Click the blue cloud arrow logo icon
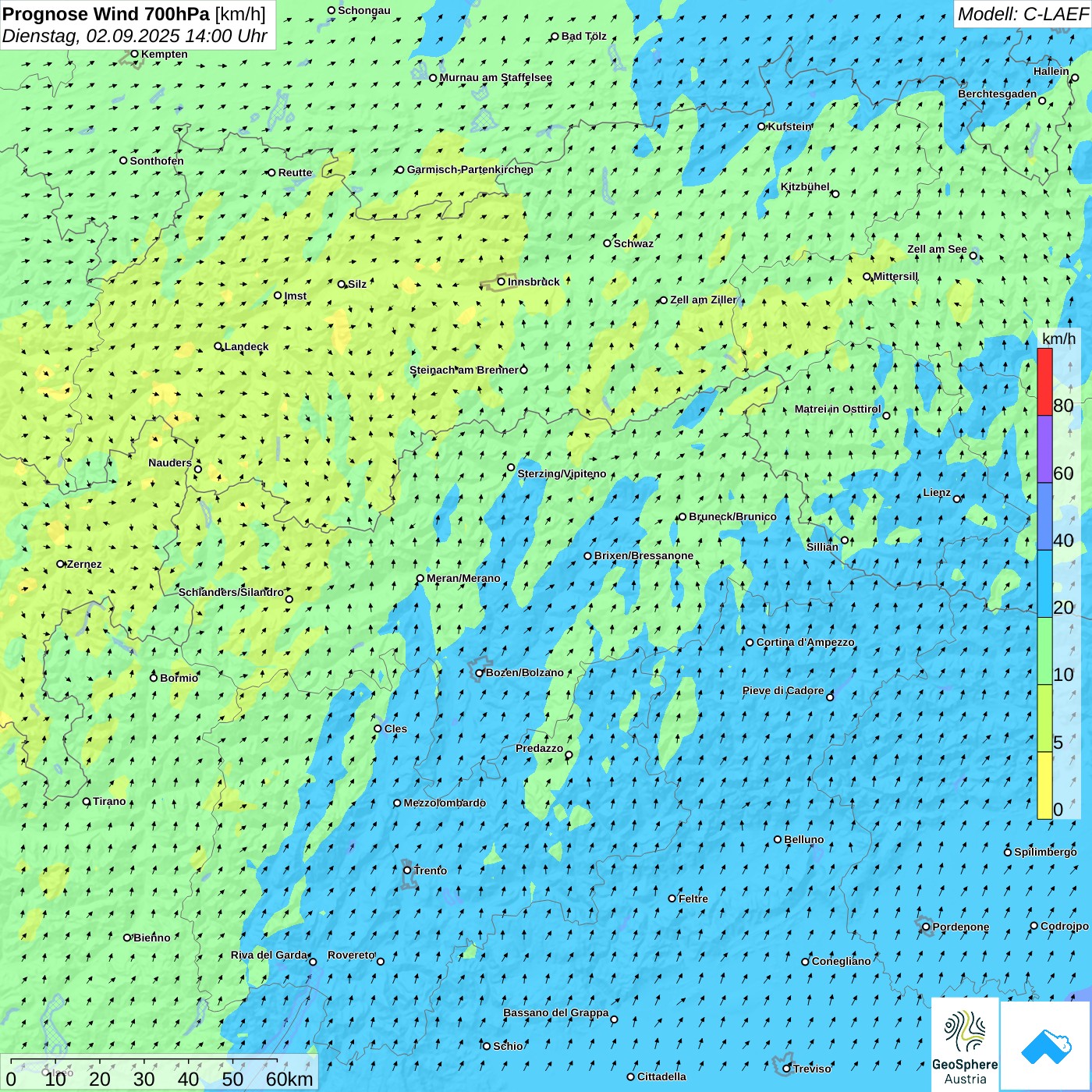The height and width of the screenshot is (1092, 1092). (x=1045, y=1046)
